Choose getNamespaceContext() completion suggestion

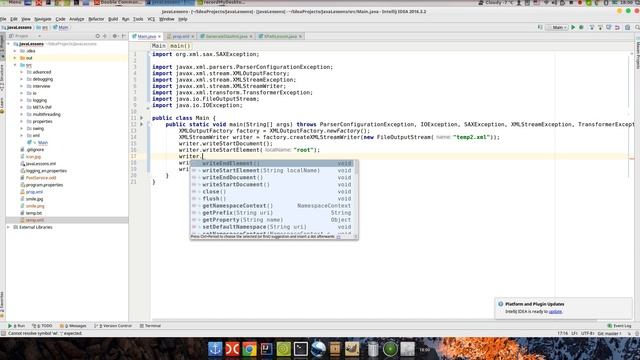click(272, 206)
